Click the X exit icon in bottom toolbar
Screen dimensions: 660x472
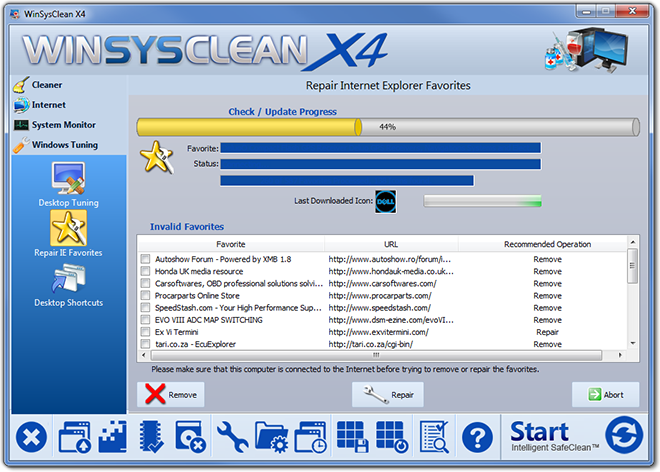click(x=32, y=437)
